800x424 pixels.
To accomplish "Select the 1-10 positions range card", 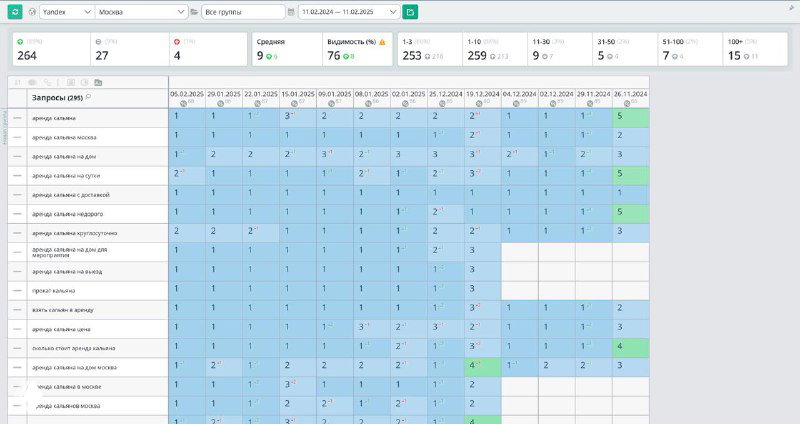I will (x=495, y=49).
